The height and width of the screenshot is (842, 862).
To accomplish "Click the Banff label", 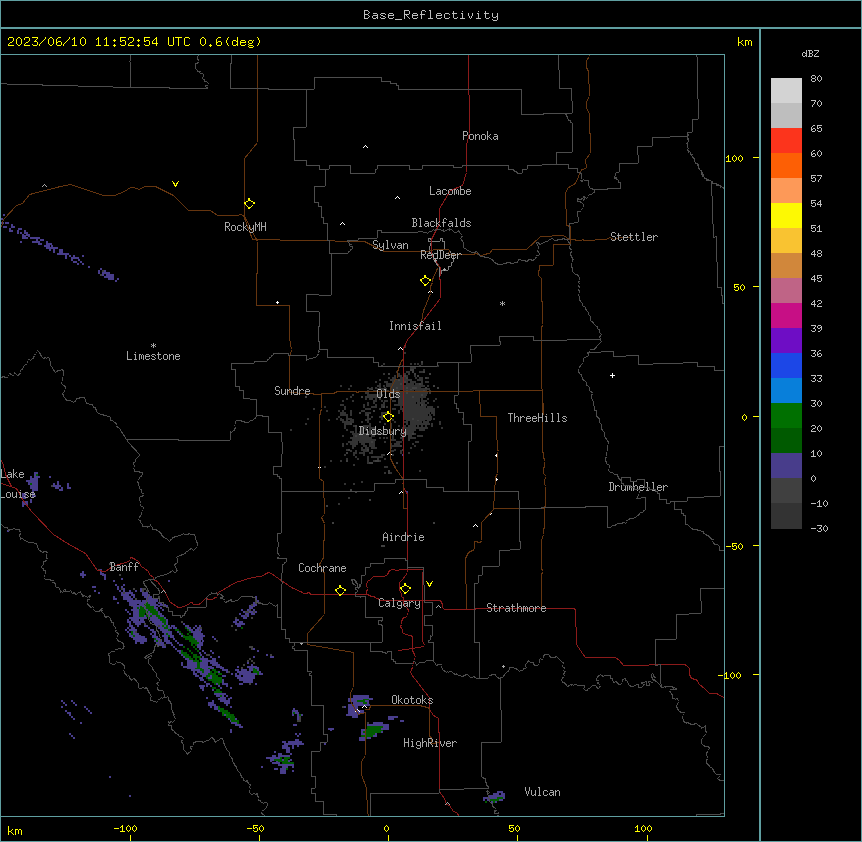I will pyautogui.click(x=124, y=567).
